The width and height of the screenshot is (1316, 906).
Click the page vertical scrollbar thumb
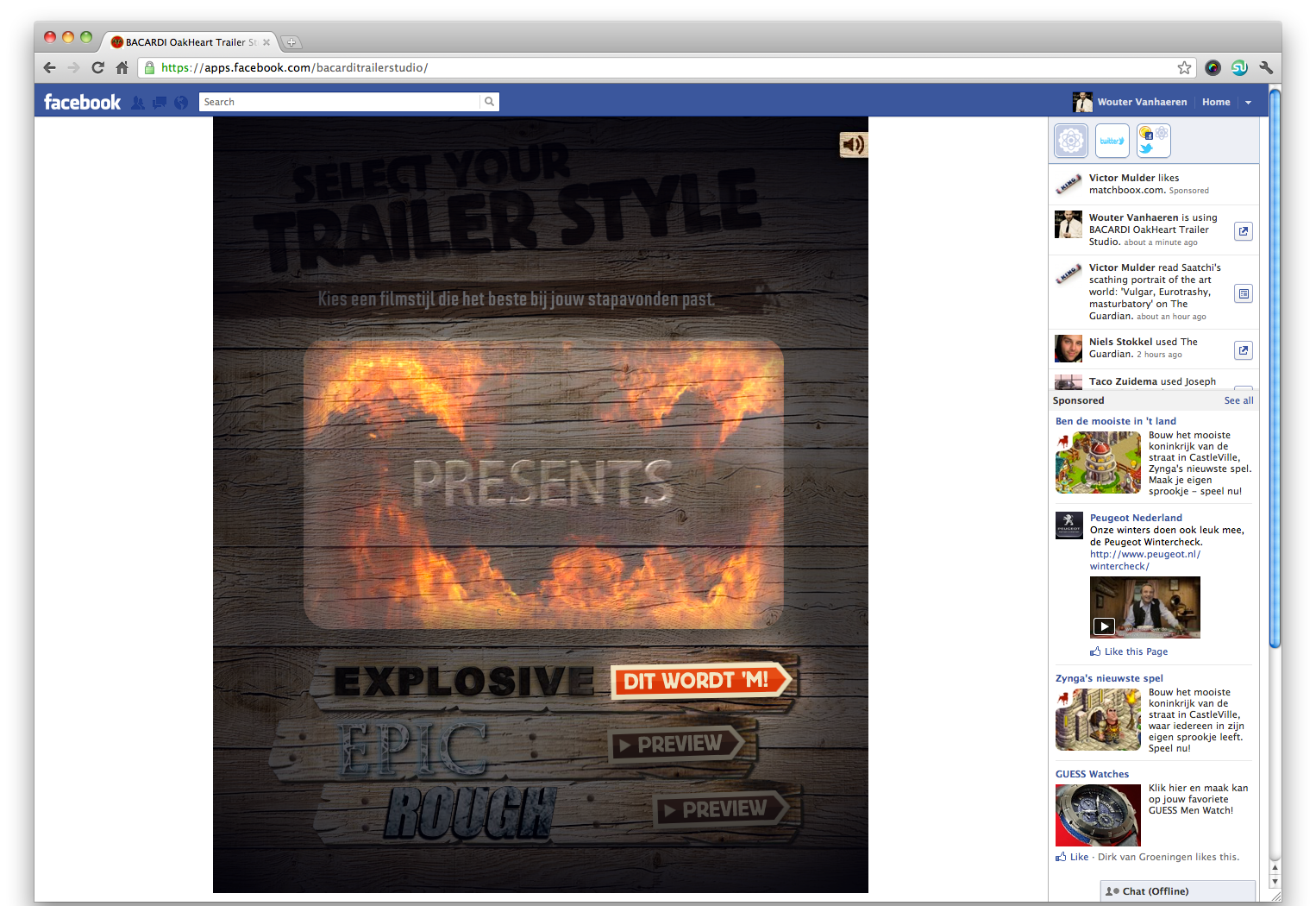(x=1275, y=367)
